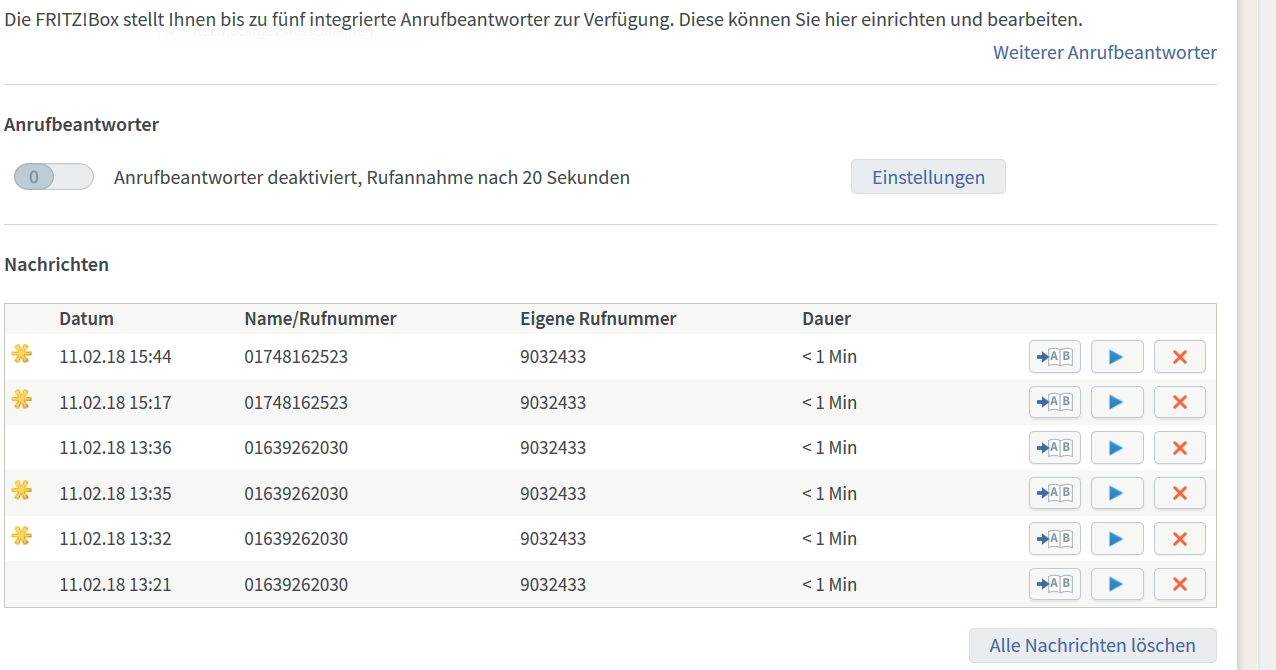Play the message from 11.02.18 15:17
The width and height of the screenshot is (1276, 670).
1116,402
